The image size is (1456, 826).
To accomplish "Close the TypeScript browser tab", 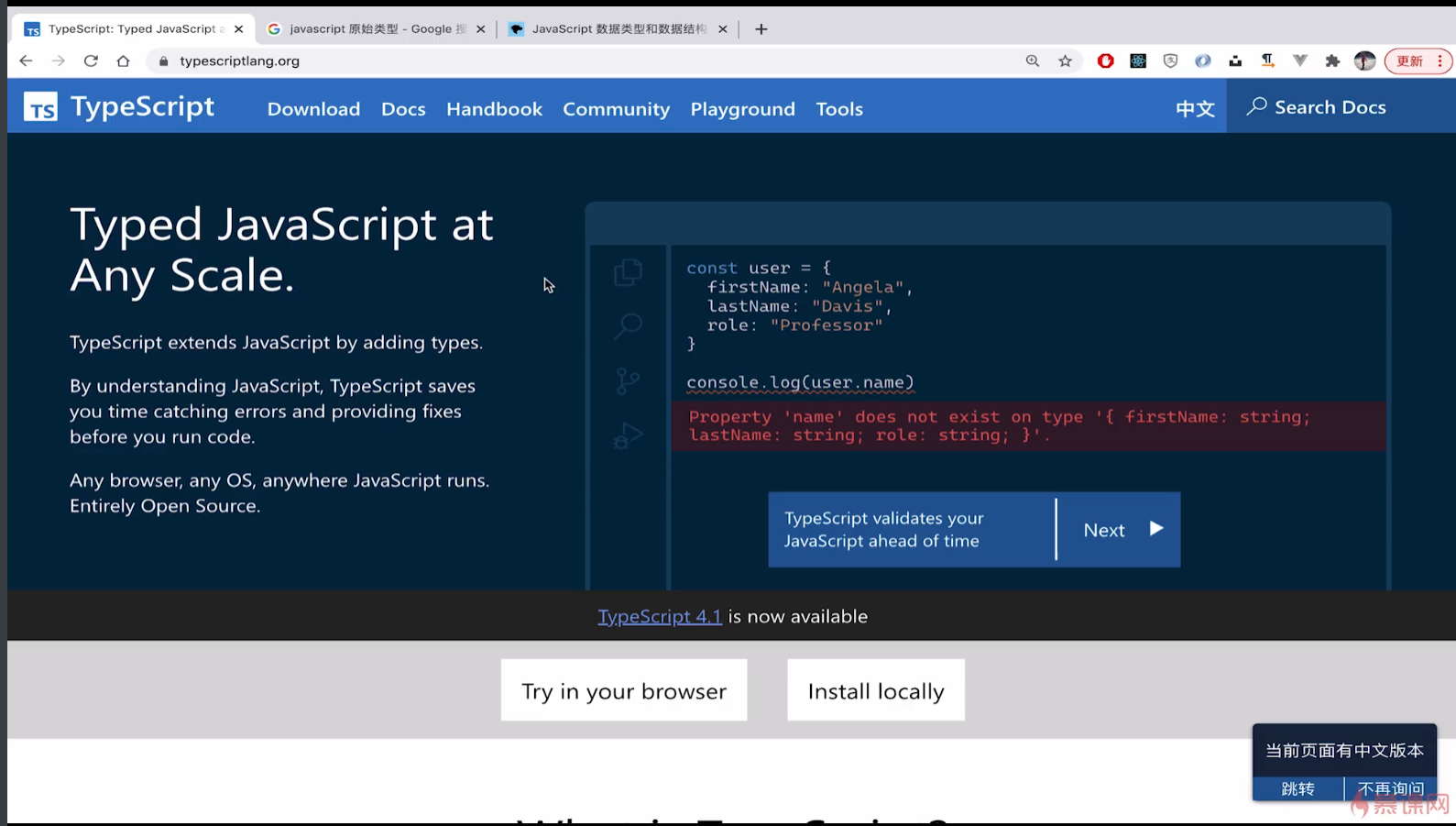I will tap(238, 29).
